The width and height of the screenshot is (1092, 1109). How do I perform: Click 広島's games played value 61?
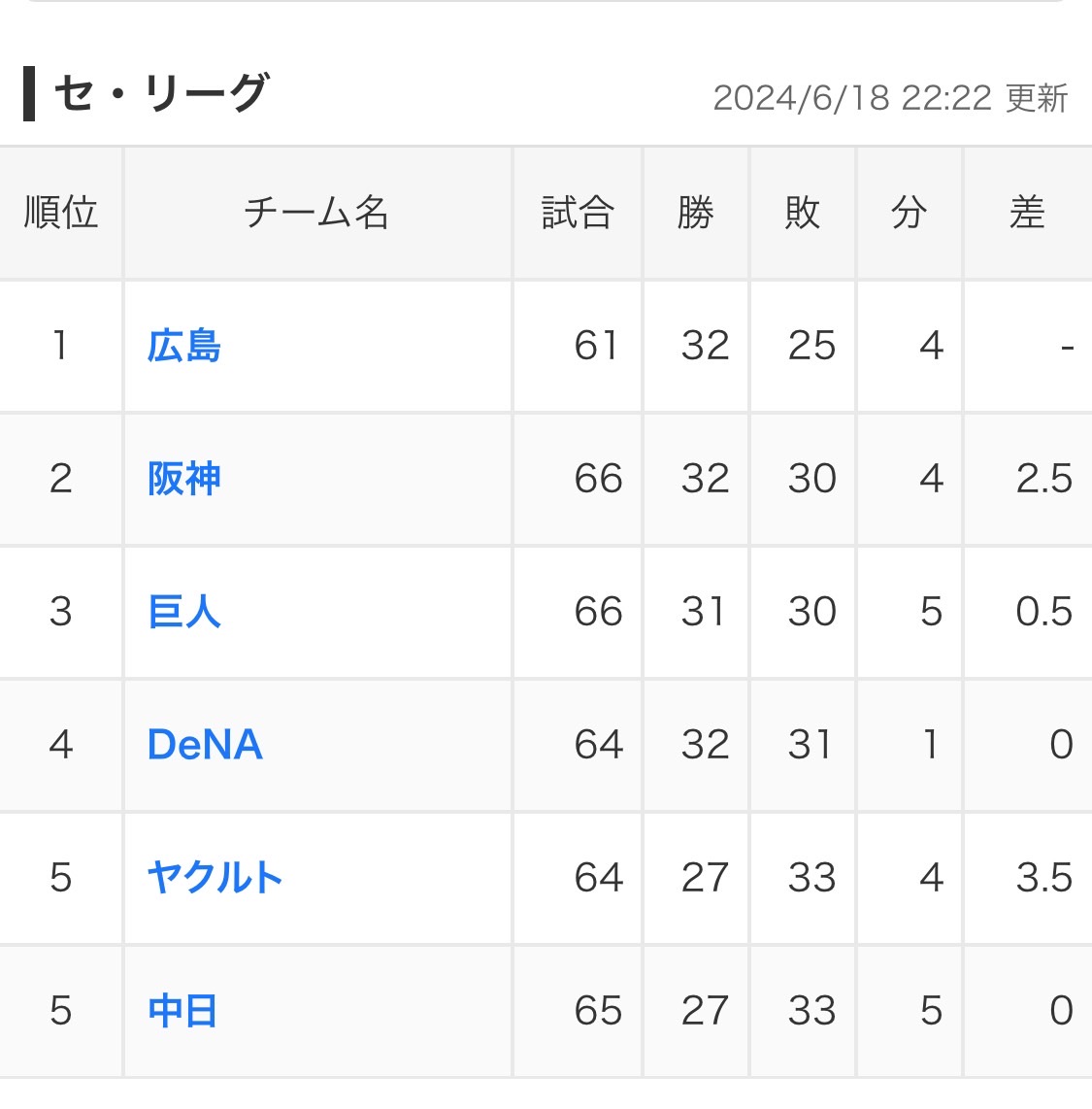pyautogui.click(x=596, y=346)
